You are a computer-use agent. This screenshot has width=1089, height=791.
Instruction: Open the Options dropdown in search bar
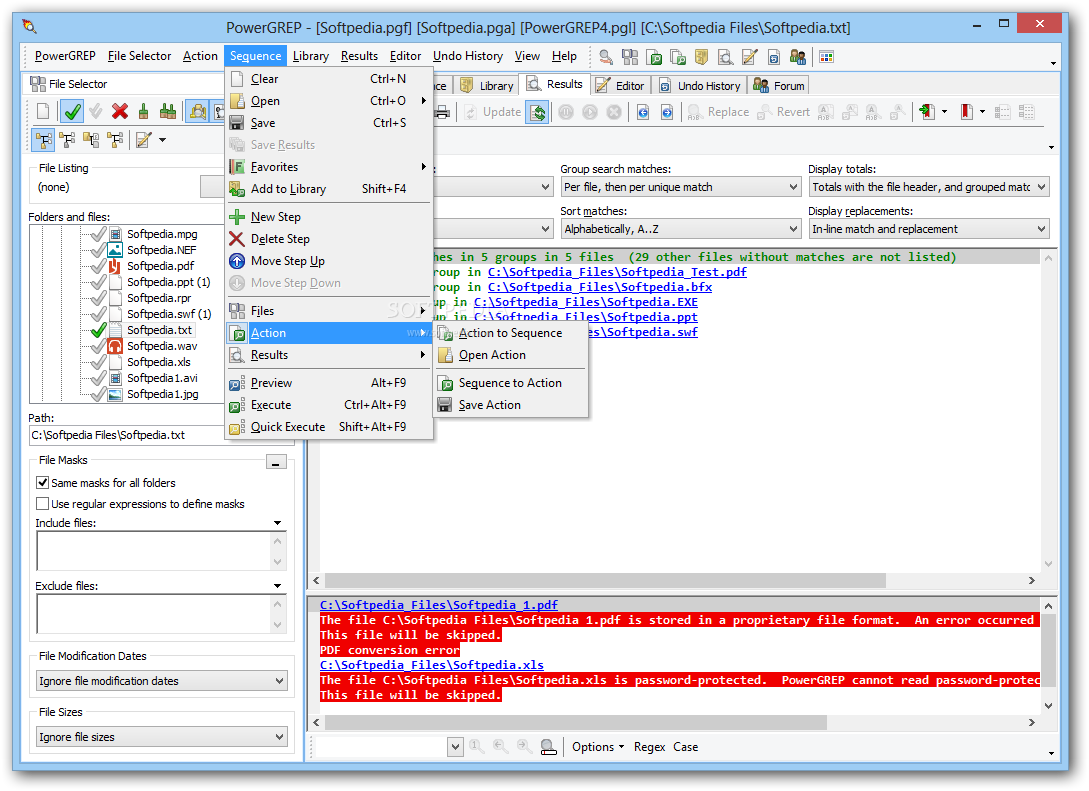tap(597, 747)
